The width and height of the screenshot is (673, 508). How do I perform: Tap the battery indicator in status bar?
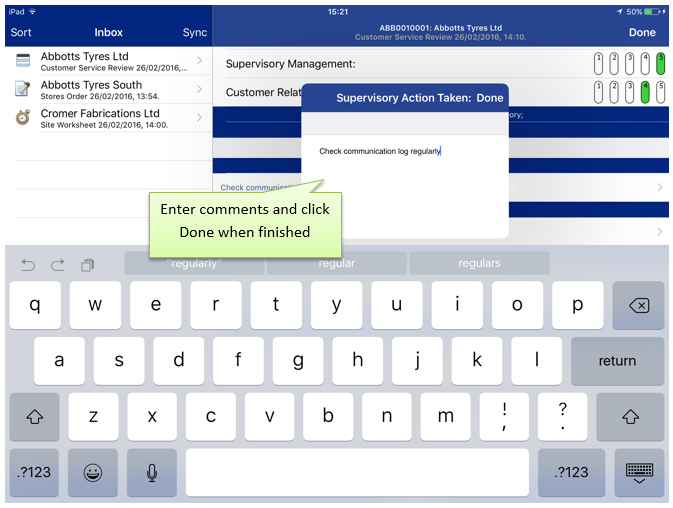652,12
